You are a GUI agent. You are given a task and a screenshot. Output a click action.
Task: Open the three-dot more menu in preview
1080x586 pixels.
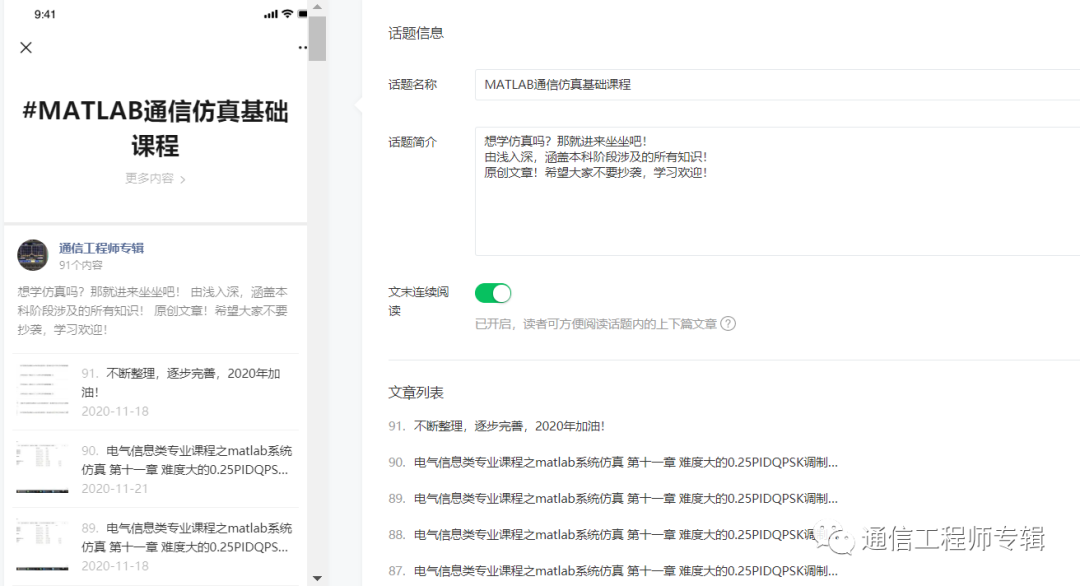302,48
